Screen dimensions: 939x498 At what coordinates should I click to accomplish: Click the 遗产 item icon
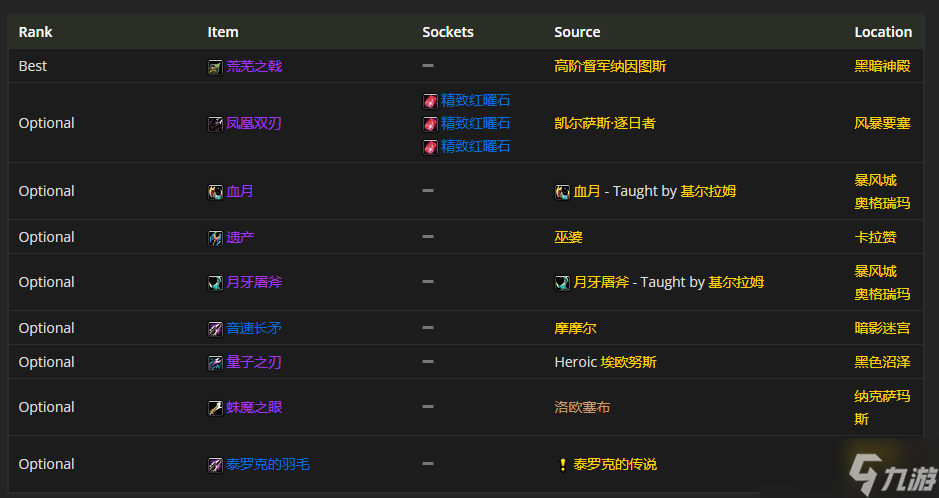tap(215, 238)
